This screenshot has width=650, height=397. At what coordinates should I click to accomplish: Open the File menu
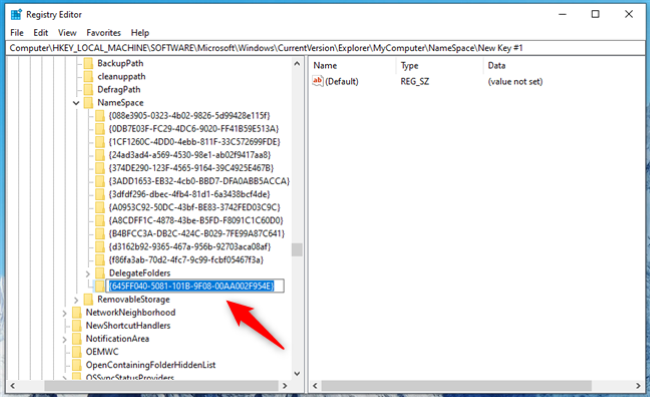coord(17,33)
